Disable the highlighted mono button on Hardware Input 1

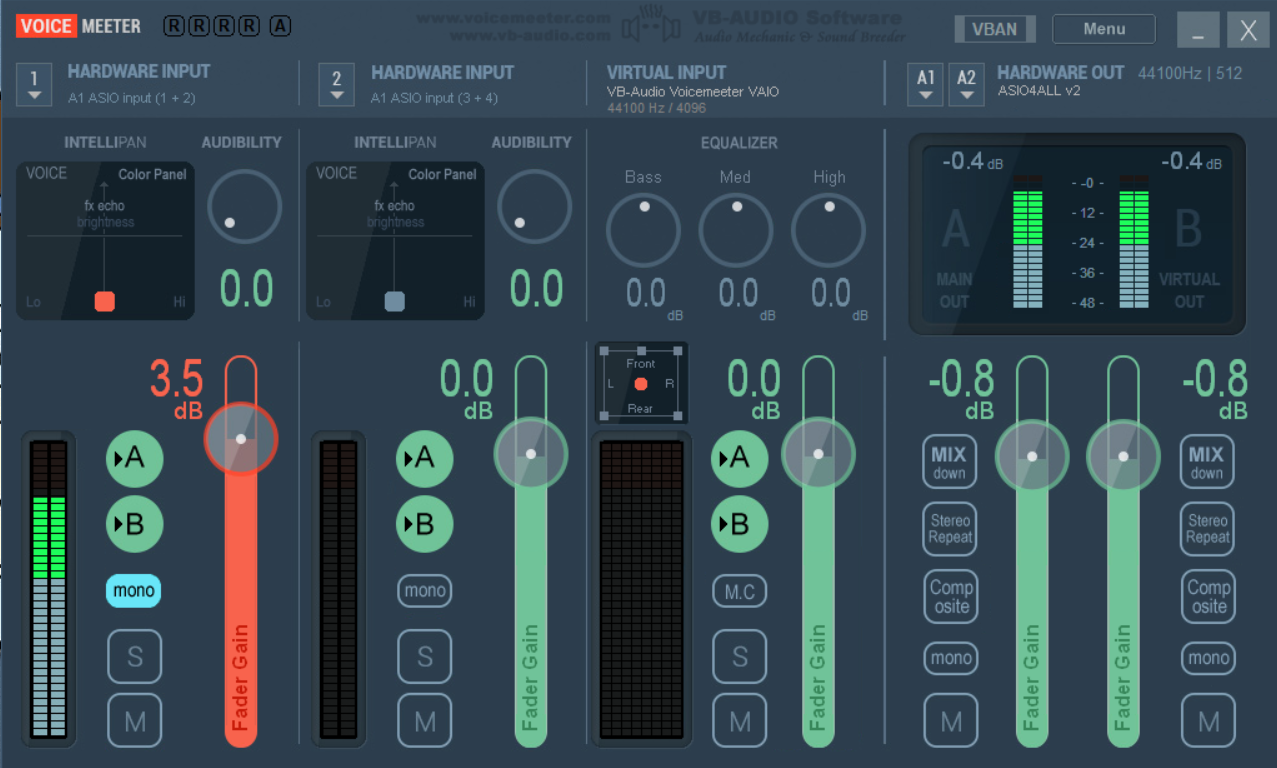pyautogui.click(x=134, y=591)
